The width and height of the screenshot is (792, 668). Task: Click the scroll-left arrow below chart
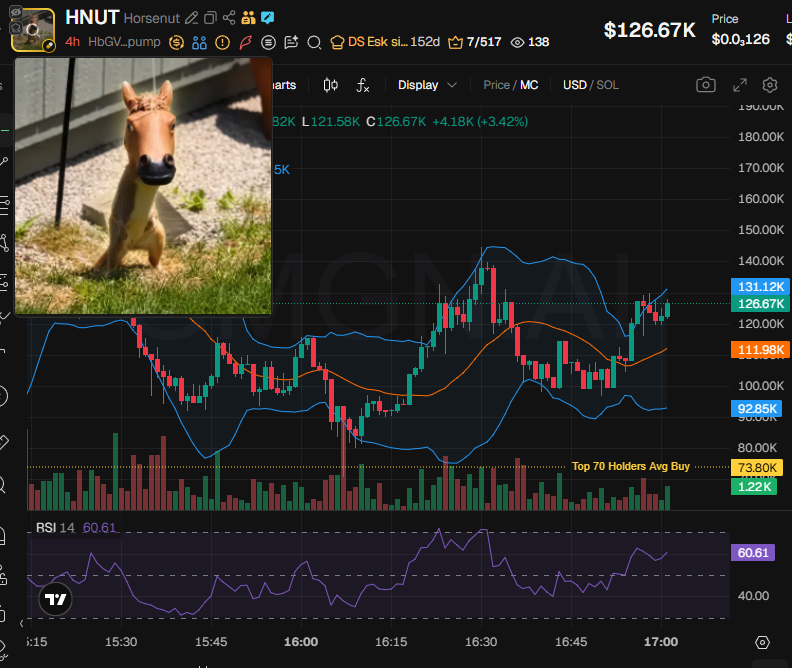point(22,624)
